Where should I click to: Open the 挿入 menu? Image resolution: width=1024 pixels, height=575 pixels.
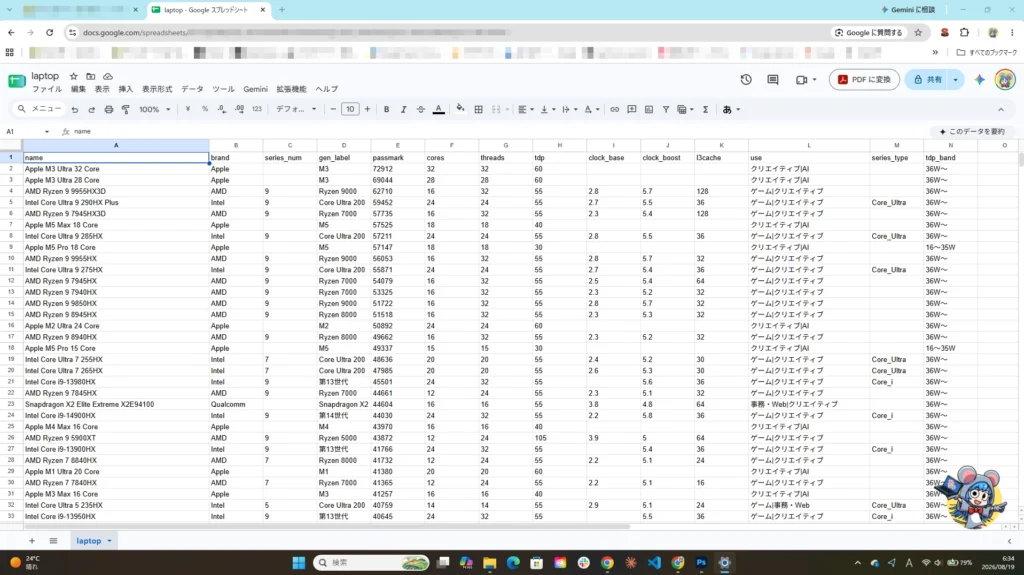[125, 90]
